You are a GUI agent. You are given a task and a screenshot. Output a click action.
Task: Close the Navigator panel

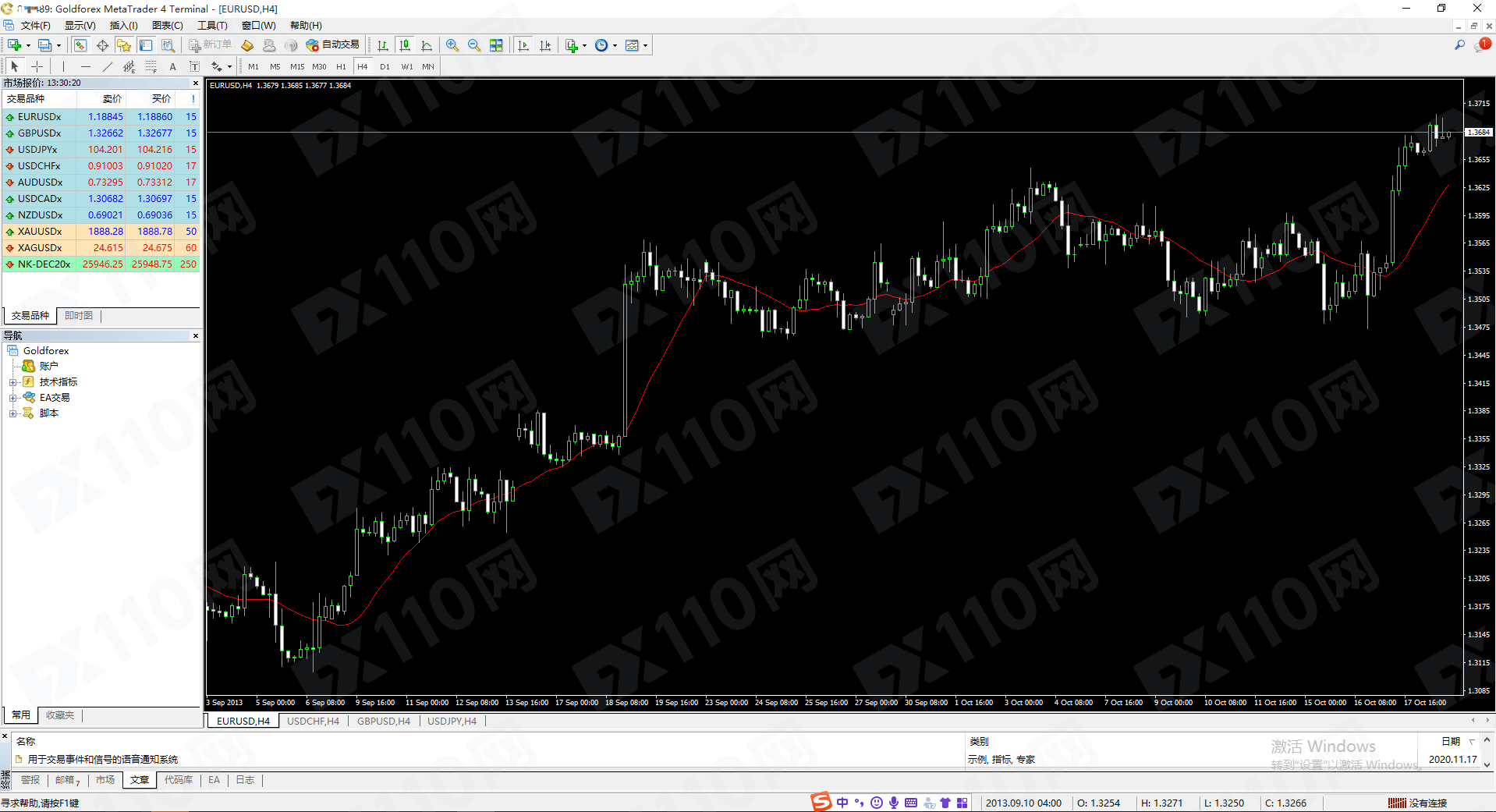coord(195,335)
